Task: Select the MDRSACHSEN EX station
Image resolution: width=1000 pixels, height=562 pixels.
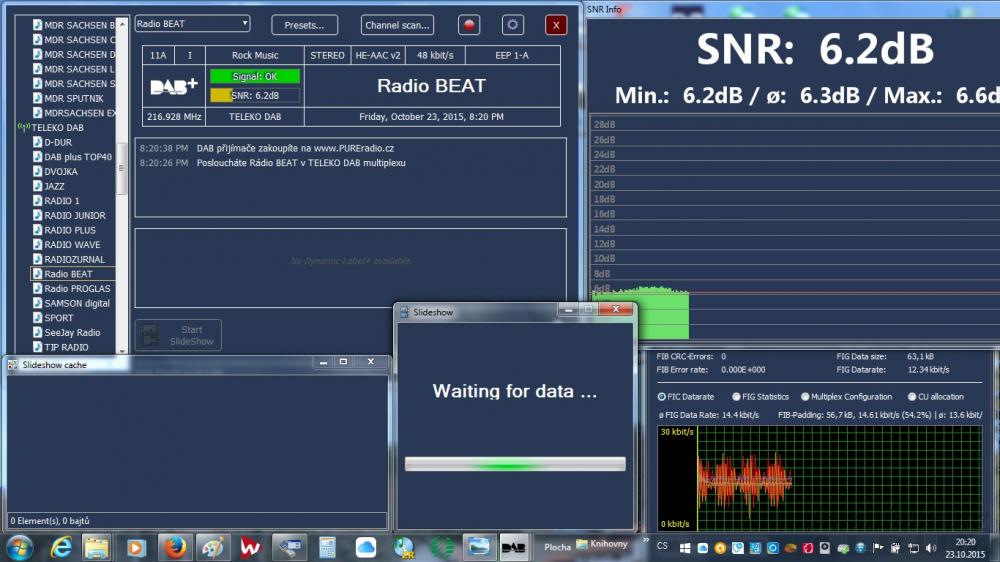Action: 74,113
